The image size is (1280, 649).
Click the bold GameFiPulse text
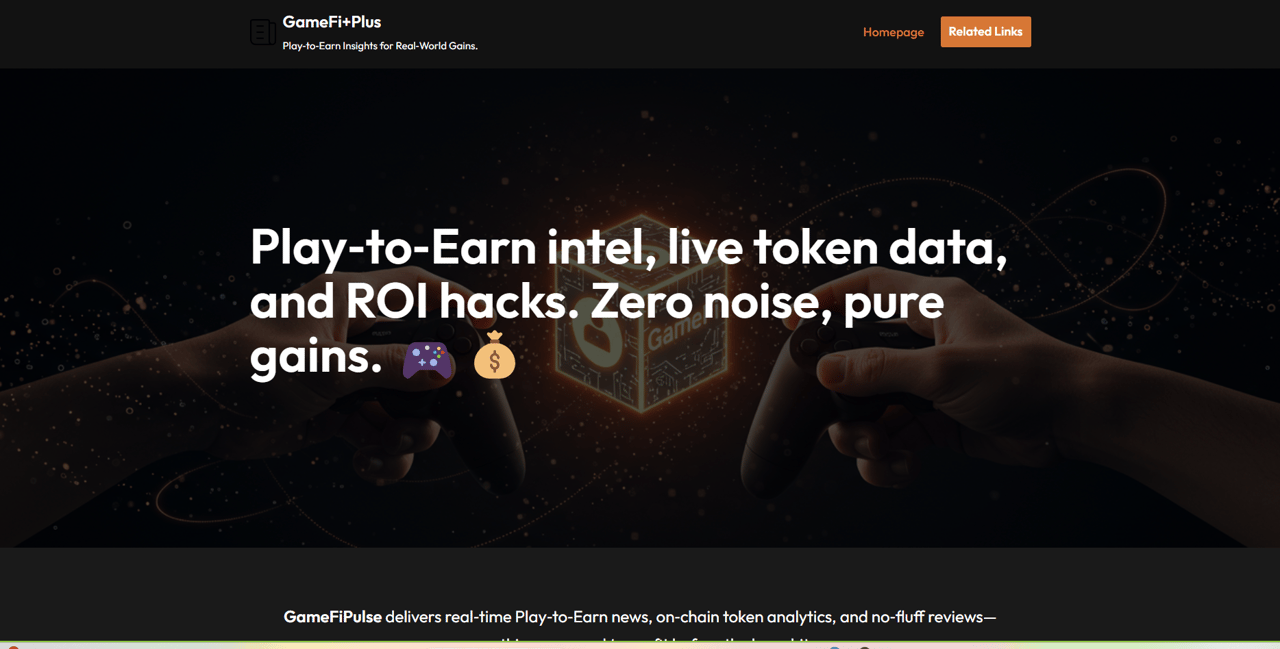point(332,617)
